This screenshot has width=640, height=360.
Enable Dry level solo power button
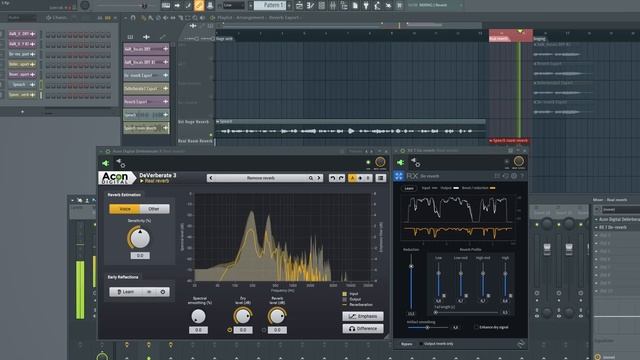229,330
